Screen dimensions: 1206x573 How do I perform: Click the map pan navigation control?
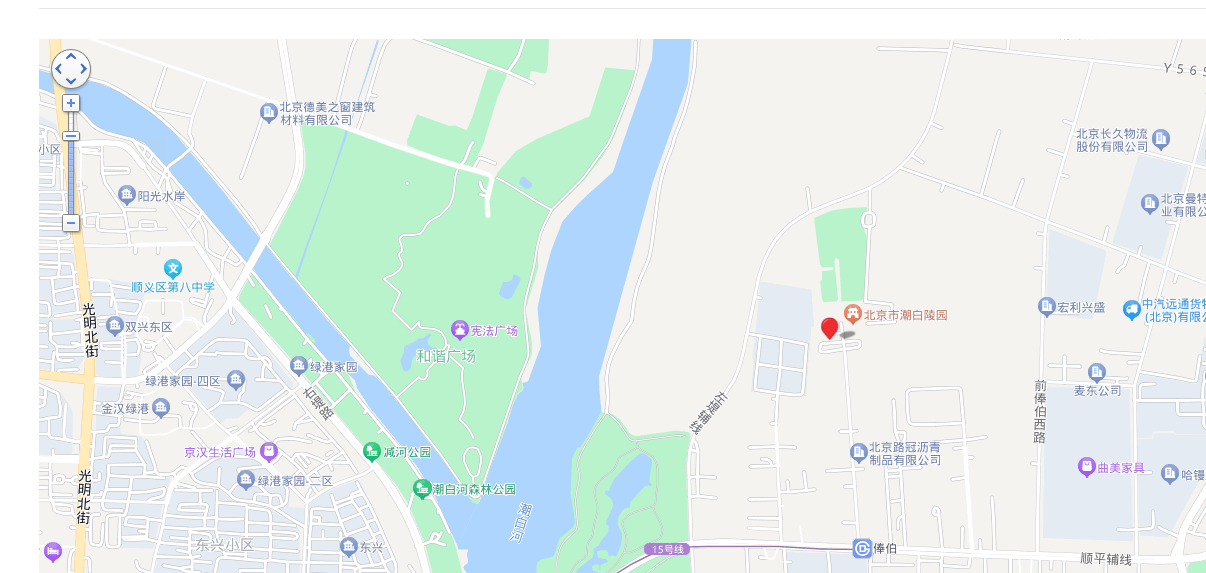(x=71, y=69)
